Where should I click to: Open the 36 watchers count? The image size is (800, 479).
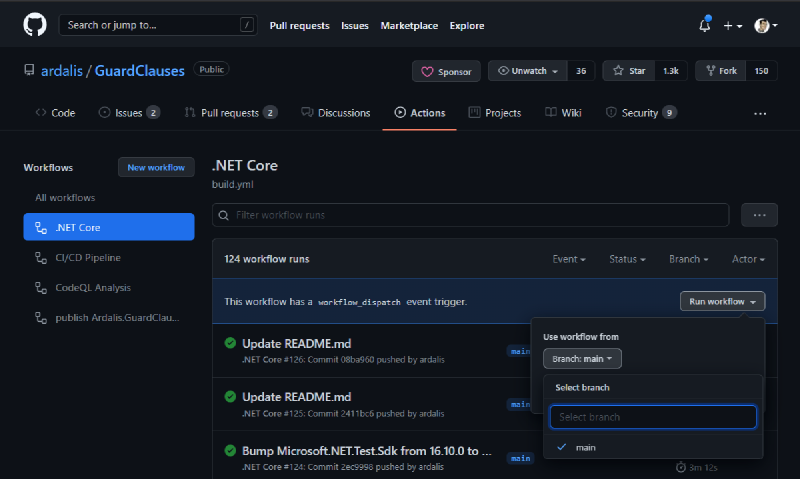click(x=581, y=71)
